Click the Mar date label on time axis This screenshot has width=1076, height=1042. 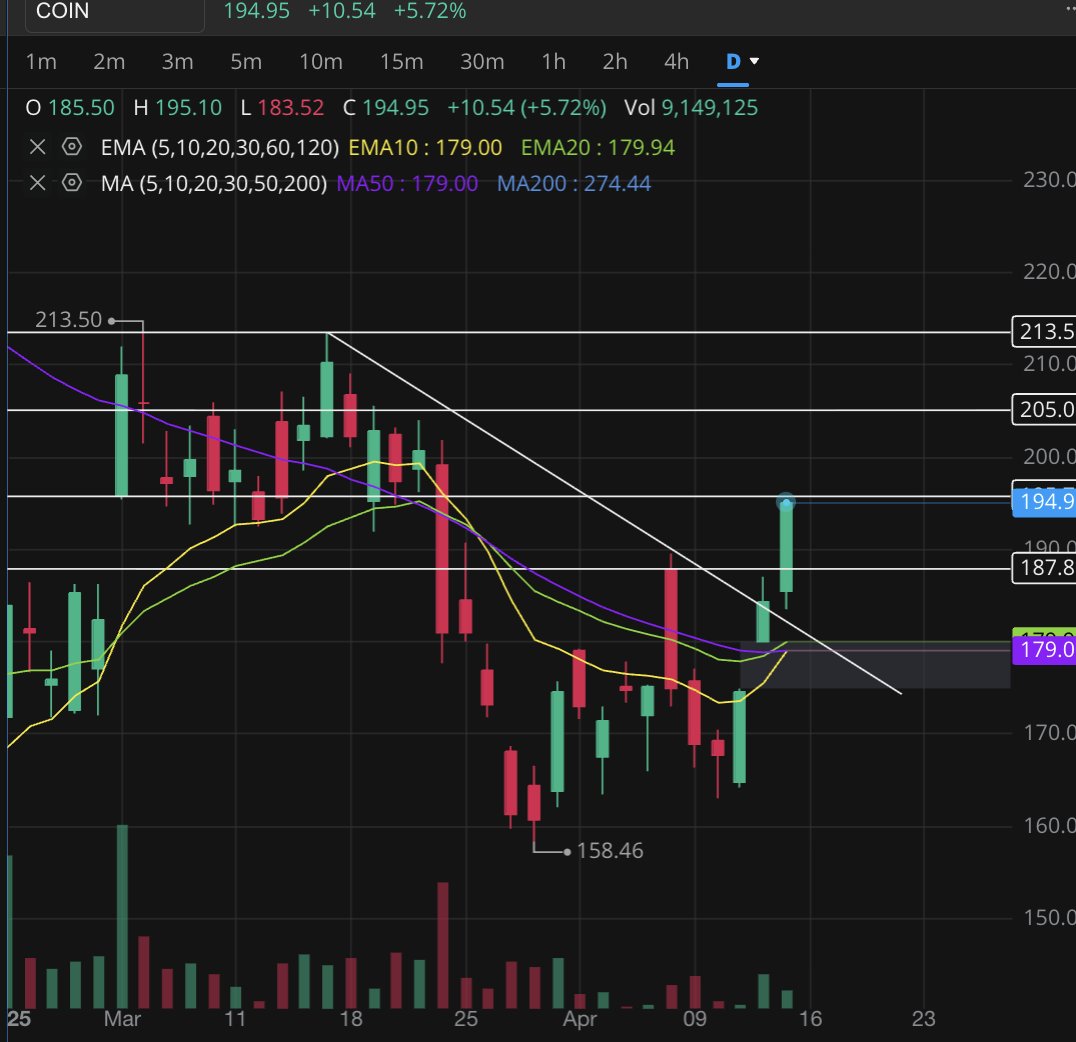click(x=122, y=1019)
